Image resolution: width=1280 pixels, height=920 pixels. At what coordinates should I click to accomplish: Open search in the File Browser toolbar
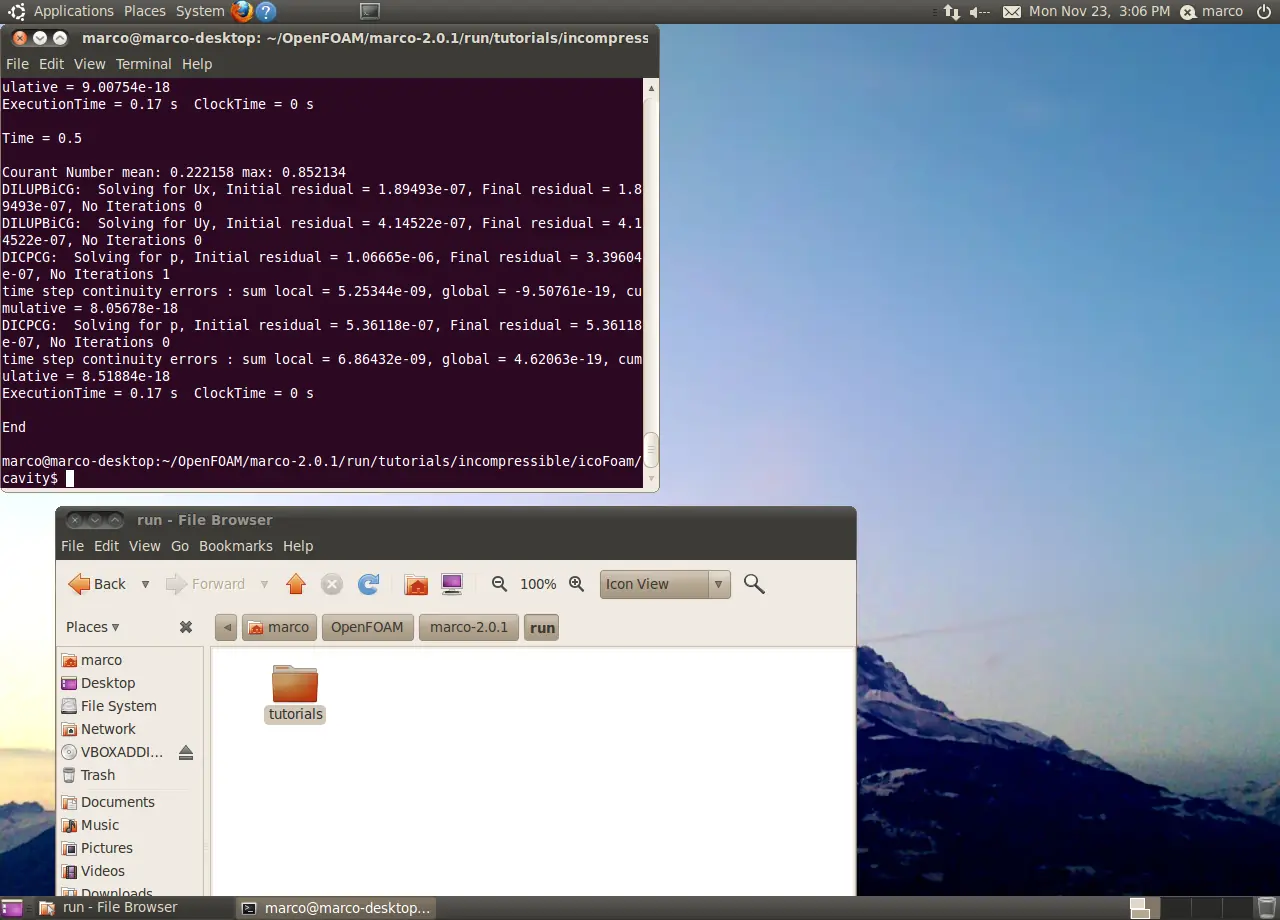[x=754, y=584]
